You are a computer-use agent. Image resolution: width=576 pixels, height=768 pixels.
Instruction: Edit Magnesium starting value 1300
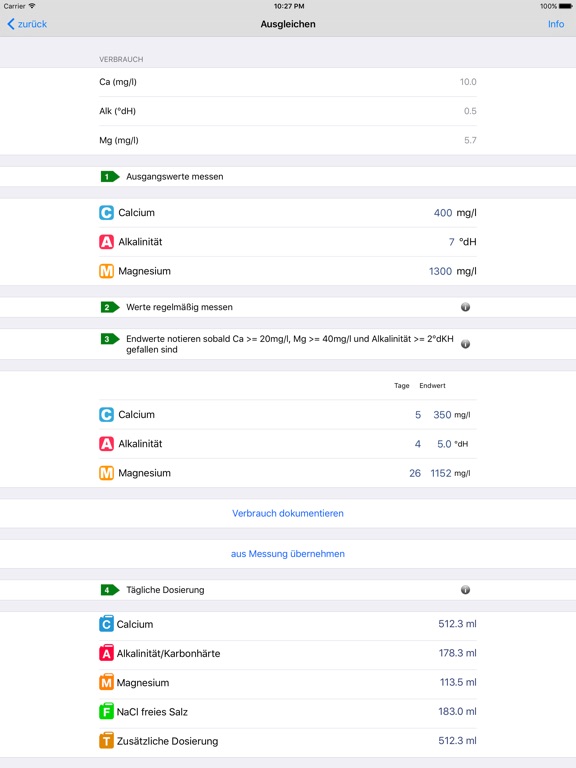tap(440, 271)
